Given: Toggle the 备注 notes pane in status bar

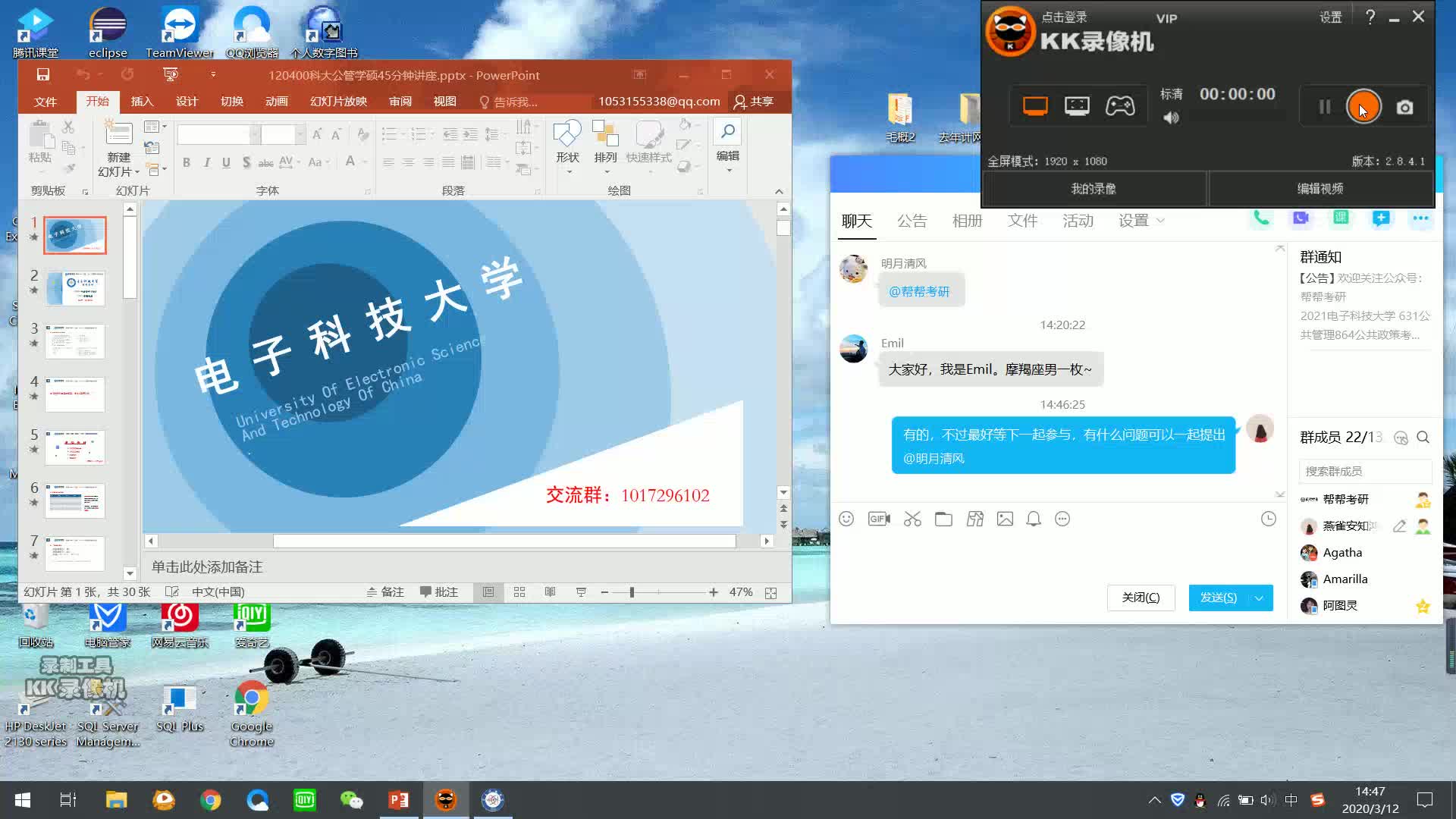Looking at the screenshot, I should [385, 592].
